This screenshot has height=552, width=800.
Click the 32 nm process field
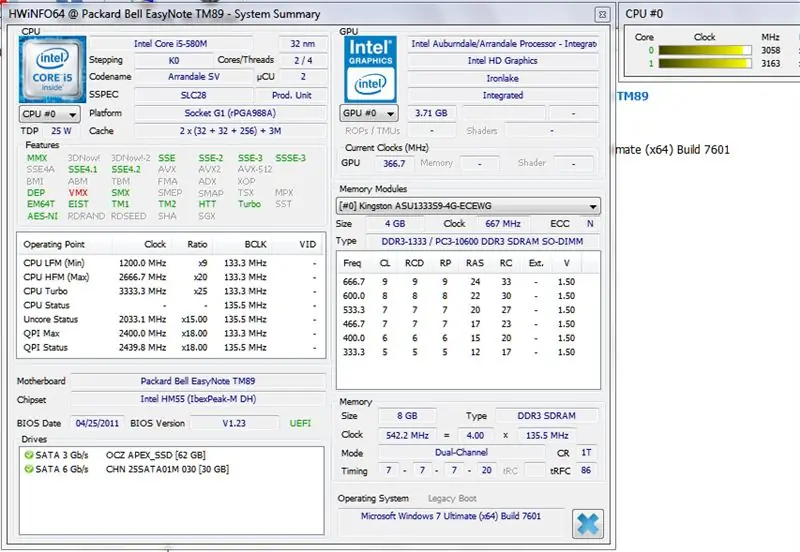[303, 44]
